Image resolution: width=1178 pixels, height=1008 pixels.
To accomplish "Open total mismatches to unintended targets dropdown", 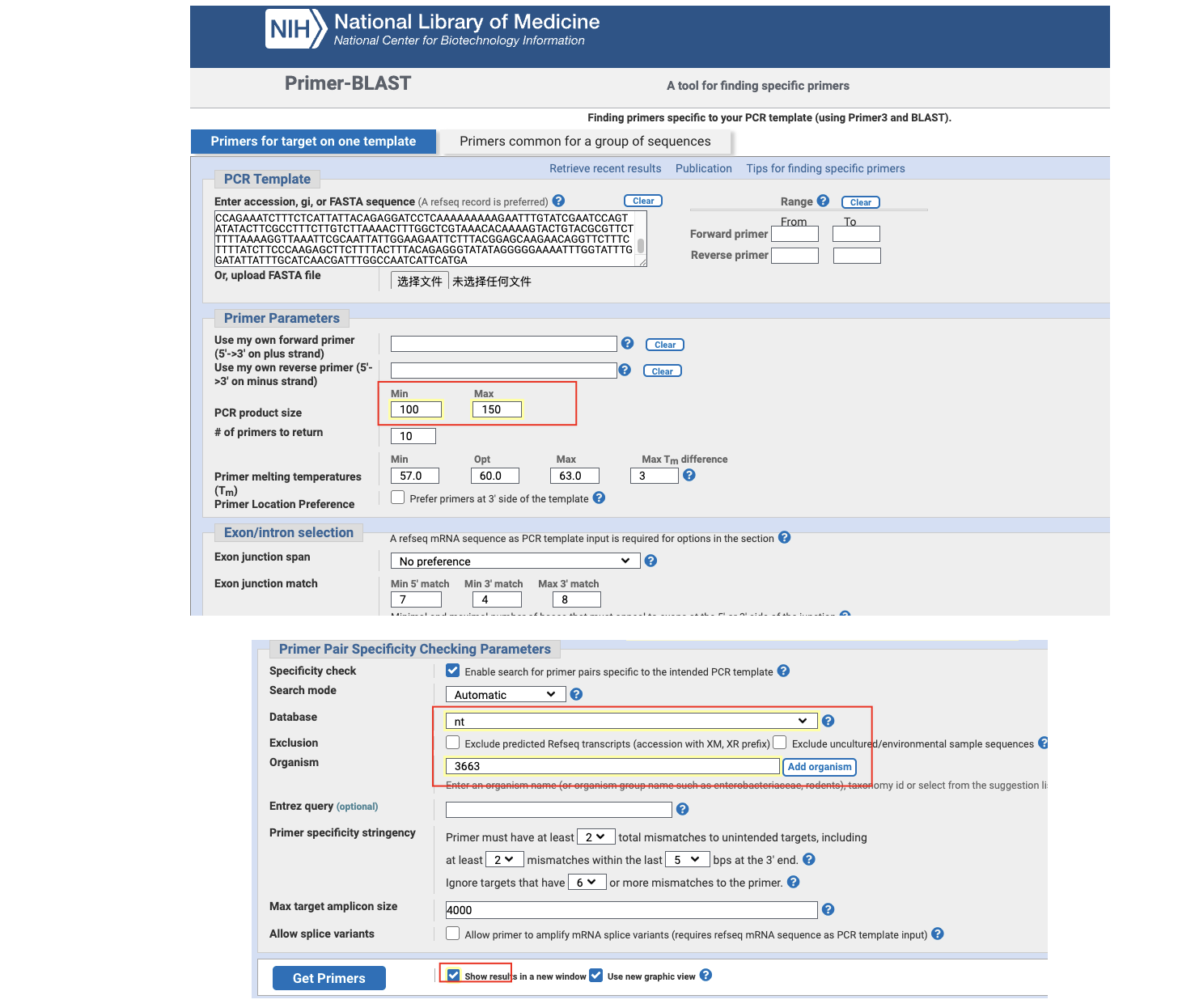I will point(595,836).
